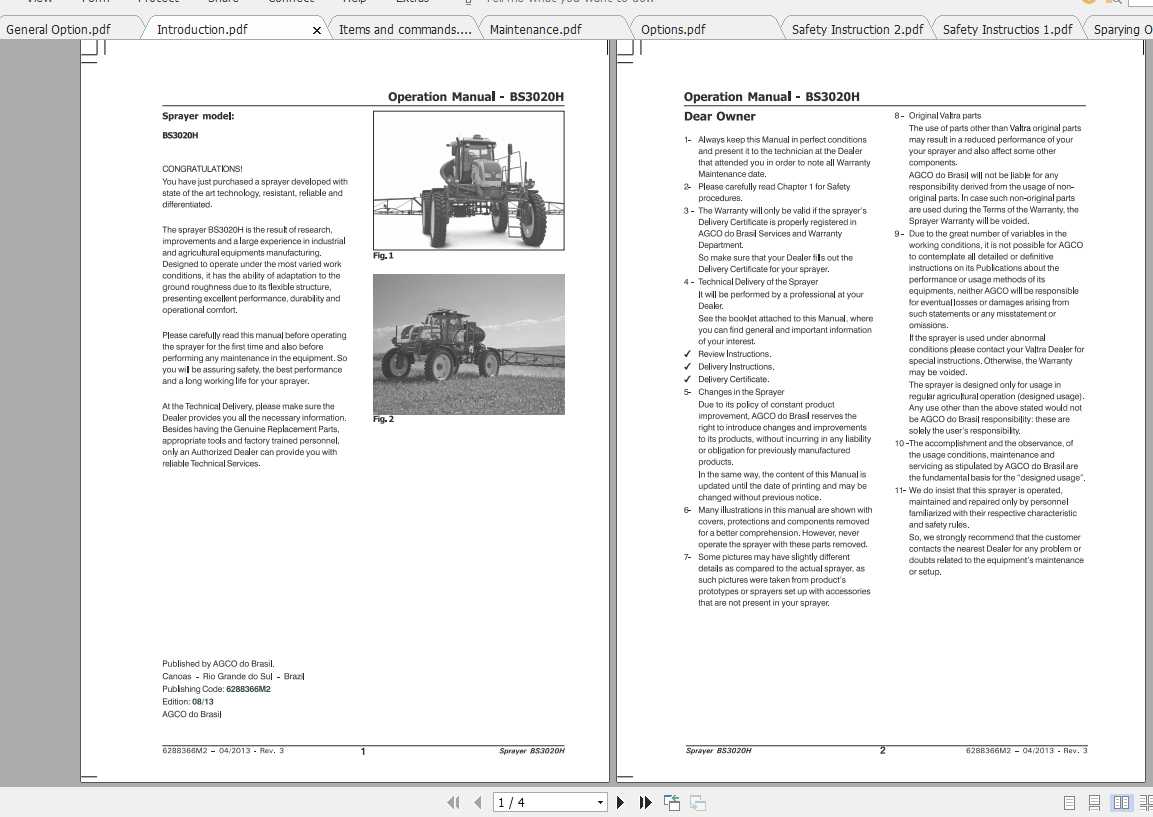Click the 'Dear Owner' heading
Screen dimensions: 1153x817
[719, 116]
